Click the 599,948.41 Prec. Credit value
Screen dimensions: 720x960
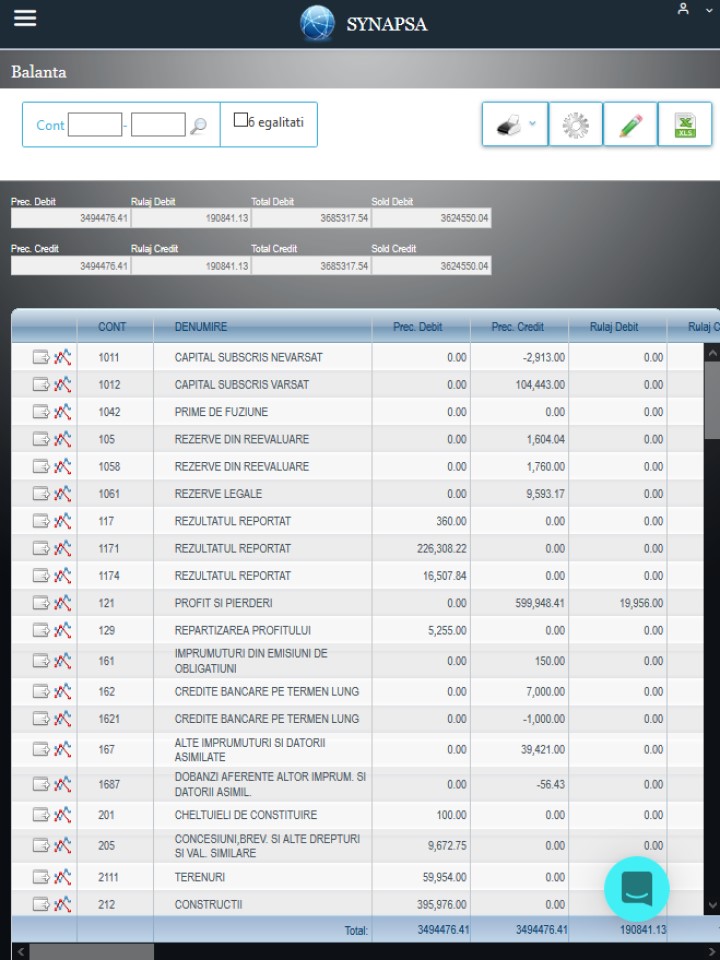pyautogui.click(x=540, y=603)
